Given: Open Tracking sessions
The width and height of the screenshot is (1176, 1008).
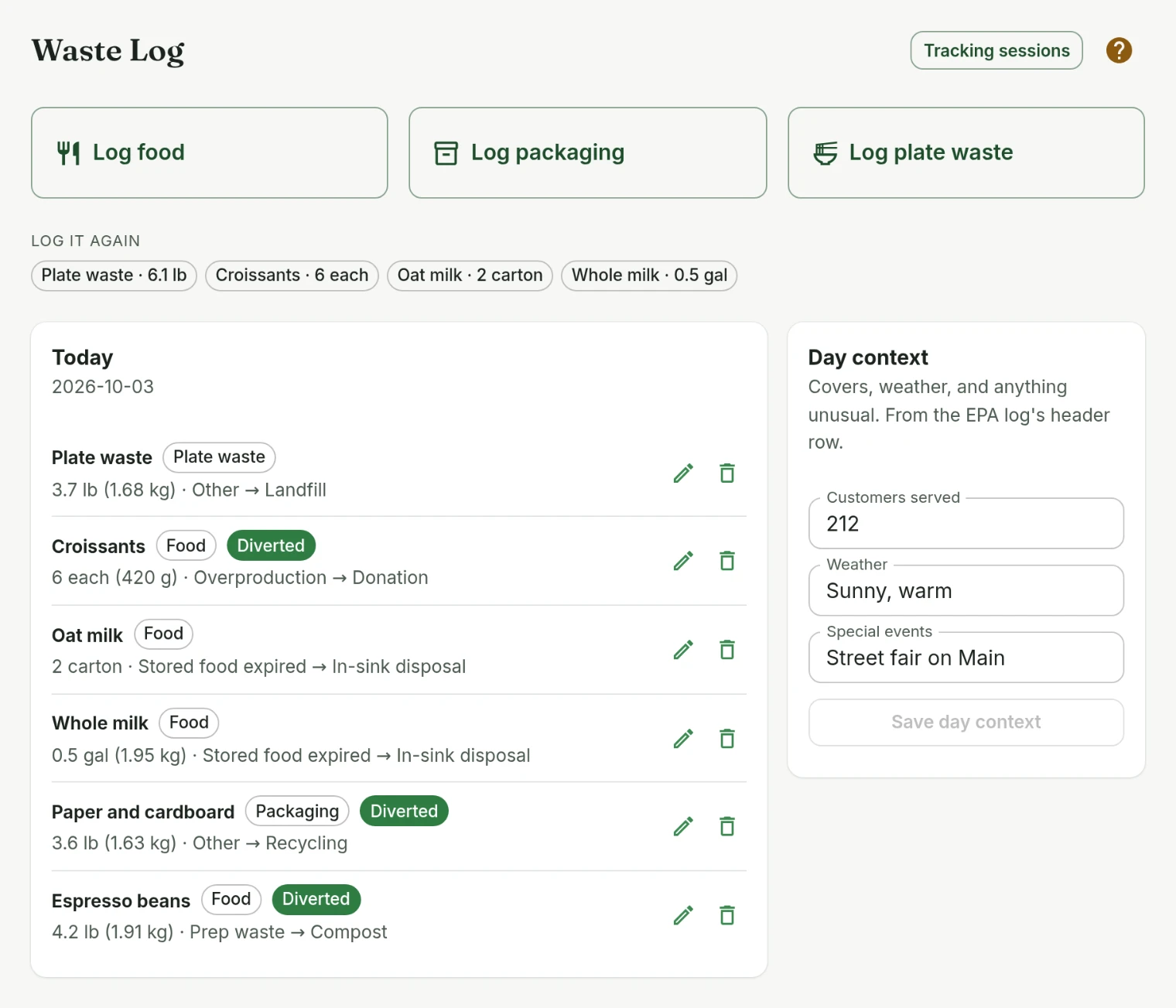Looking at the screenshot, I should coord(997,50).
